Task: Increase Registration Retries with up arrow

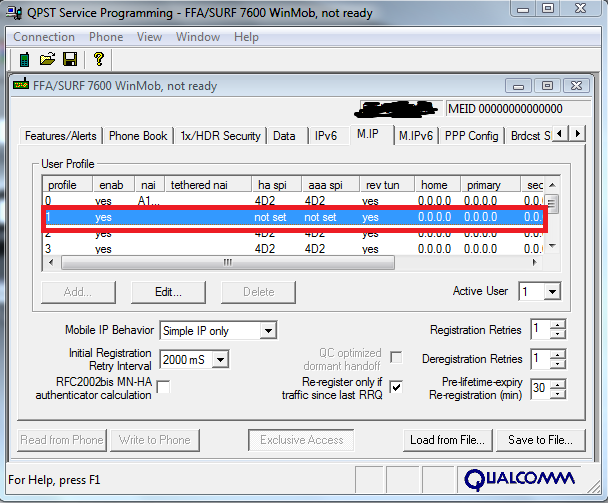Action: click(558, 325)
